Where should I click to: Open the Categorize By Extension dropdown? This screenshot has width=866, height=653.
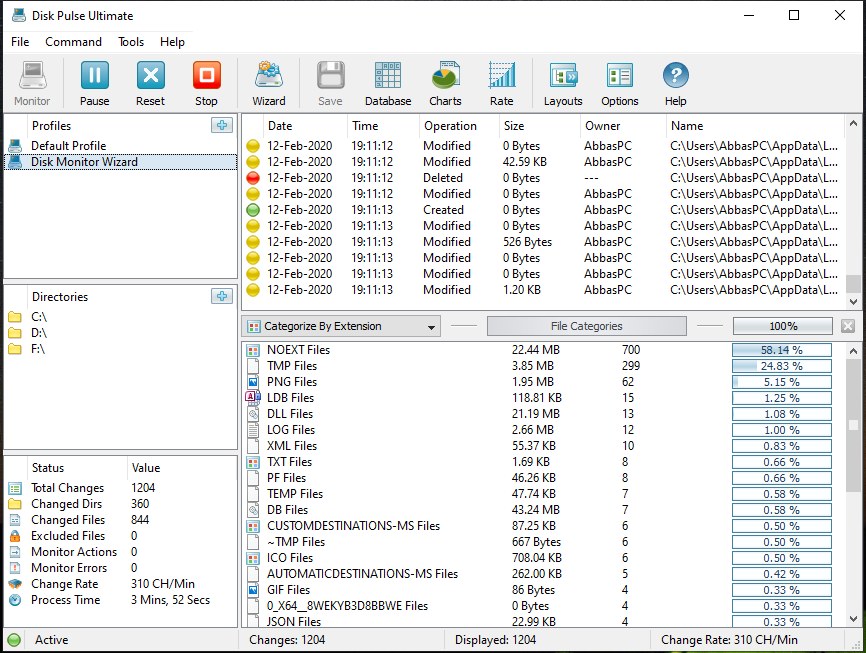(x=341, y=326)
